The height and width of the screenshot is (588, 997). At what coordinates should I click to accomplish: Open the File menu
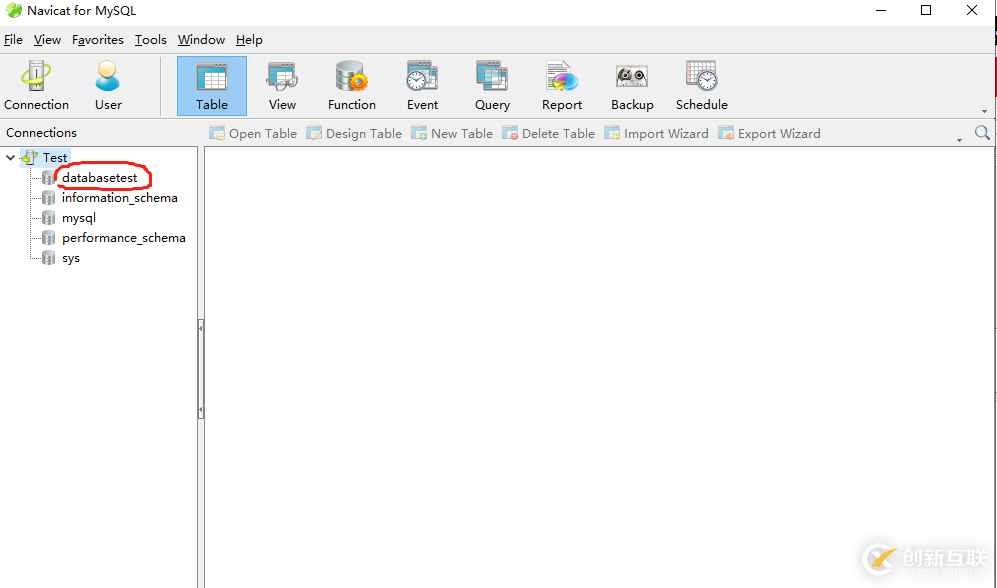(13, 39)
